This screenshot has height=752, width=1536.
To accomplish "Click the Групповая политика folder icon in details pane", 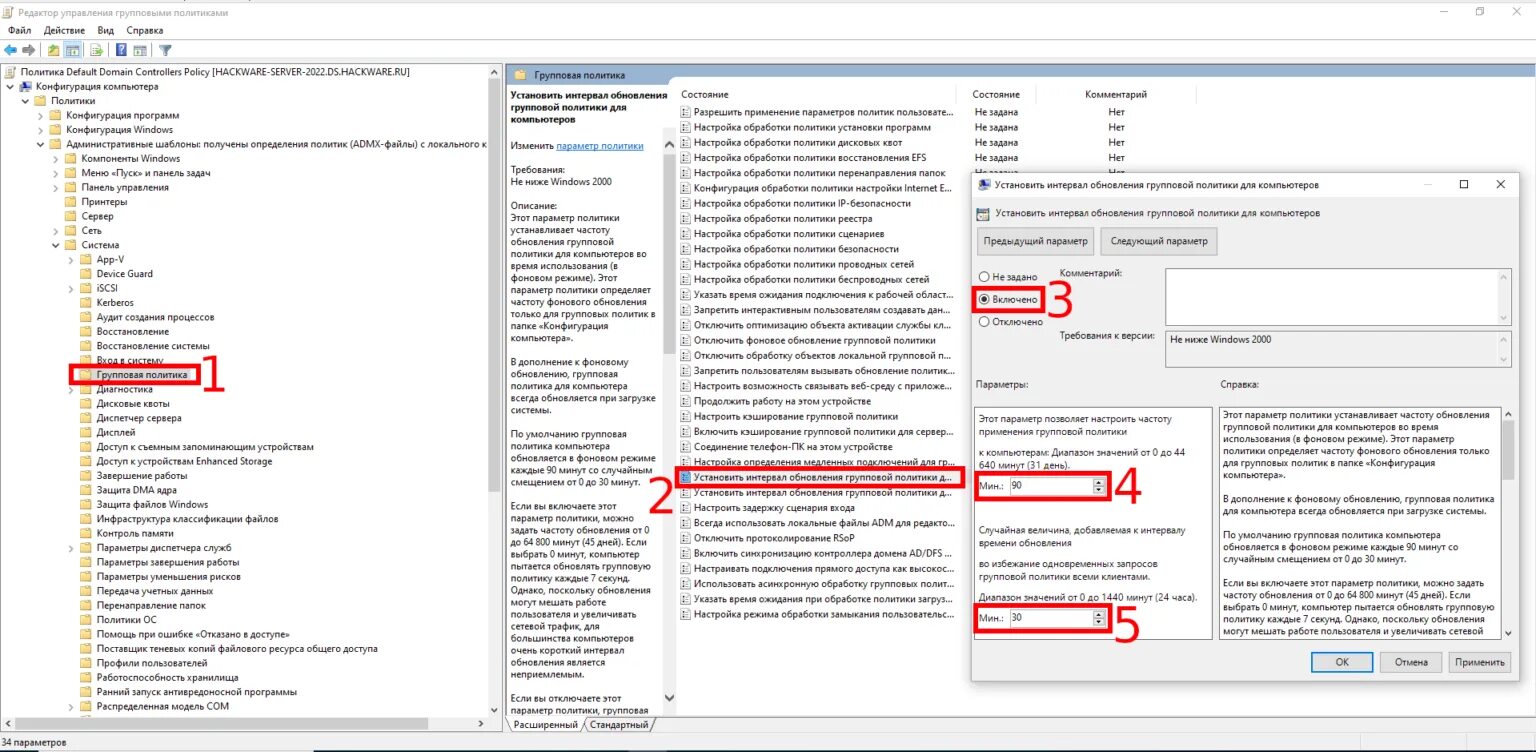I will [519, 74].
